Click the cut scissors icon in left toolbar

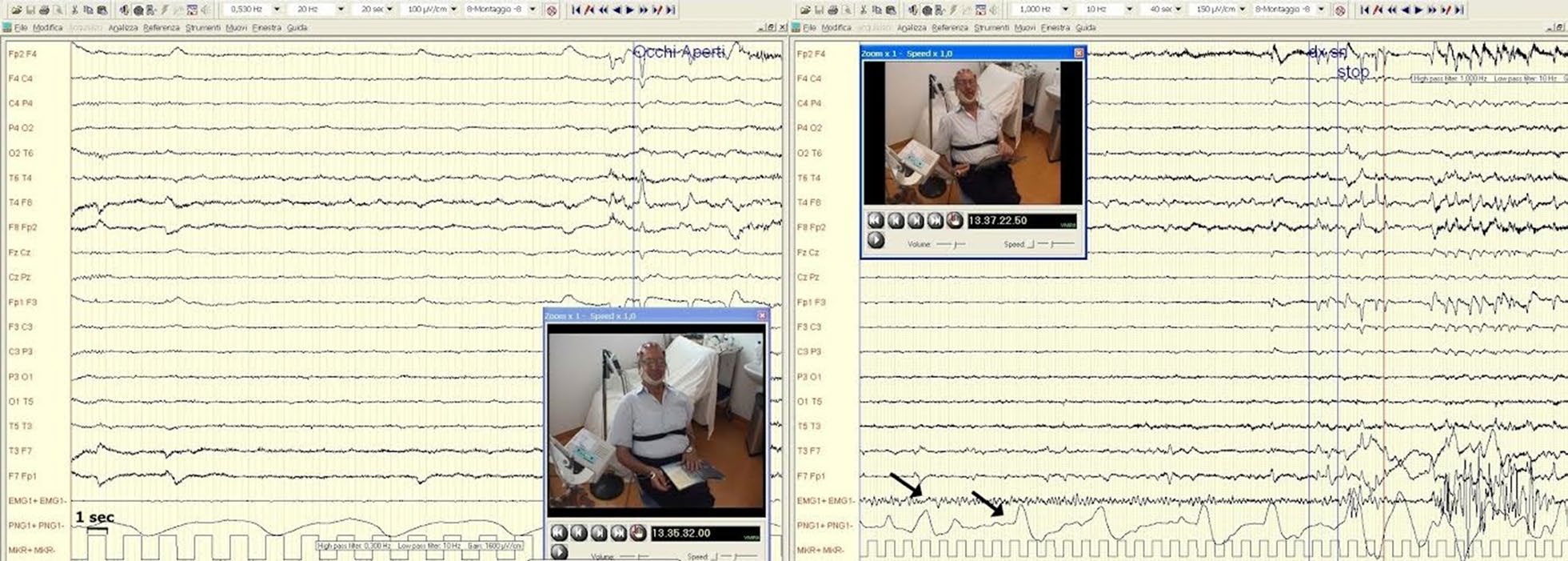pyautogui.click(x=74, y=10)
